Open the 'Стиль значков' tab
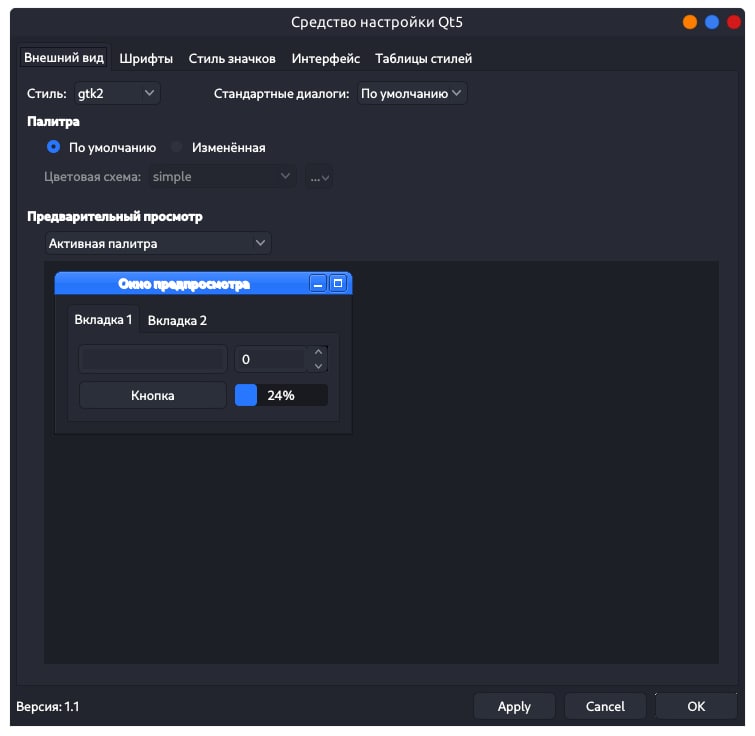The height and width of the screenshot is (736, 755). point(232,59)
